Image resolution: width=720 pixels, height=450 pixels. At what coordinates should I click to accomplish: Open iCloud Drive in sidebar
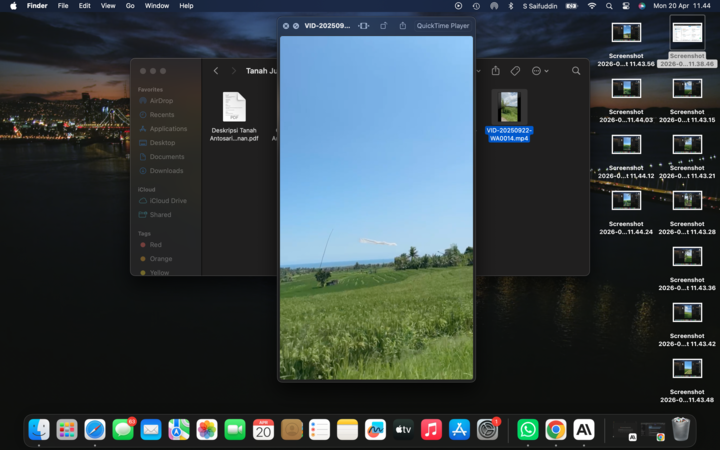point(167,201)
